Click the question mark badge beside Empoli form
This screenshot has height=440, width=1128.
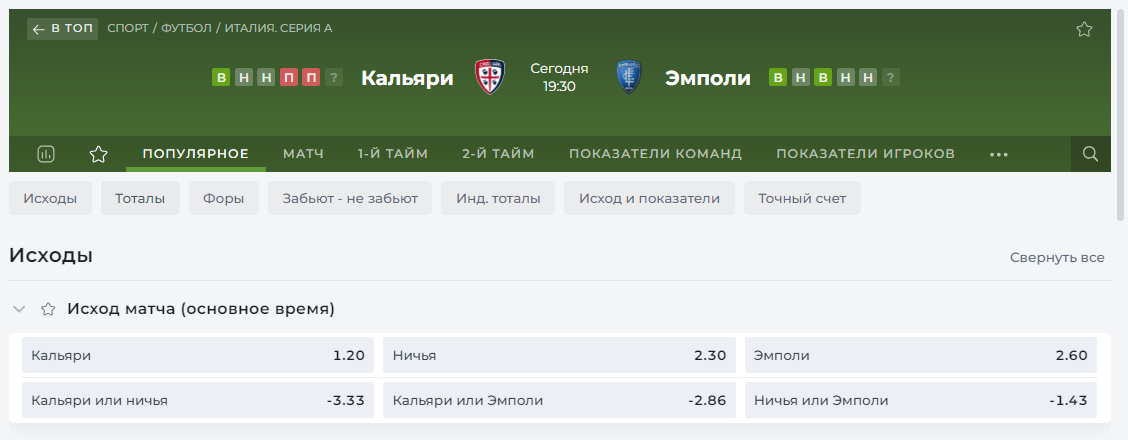pos(890,77)
